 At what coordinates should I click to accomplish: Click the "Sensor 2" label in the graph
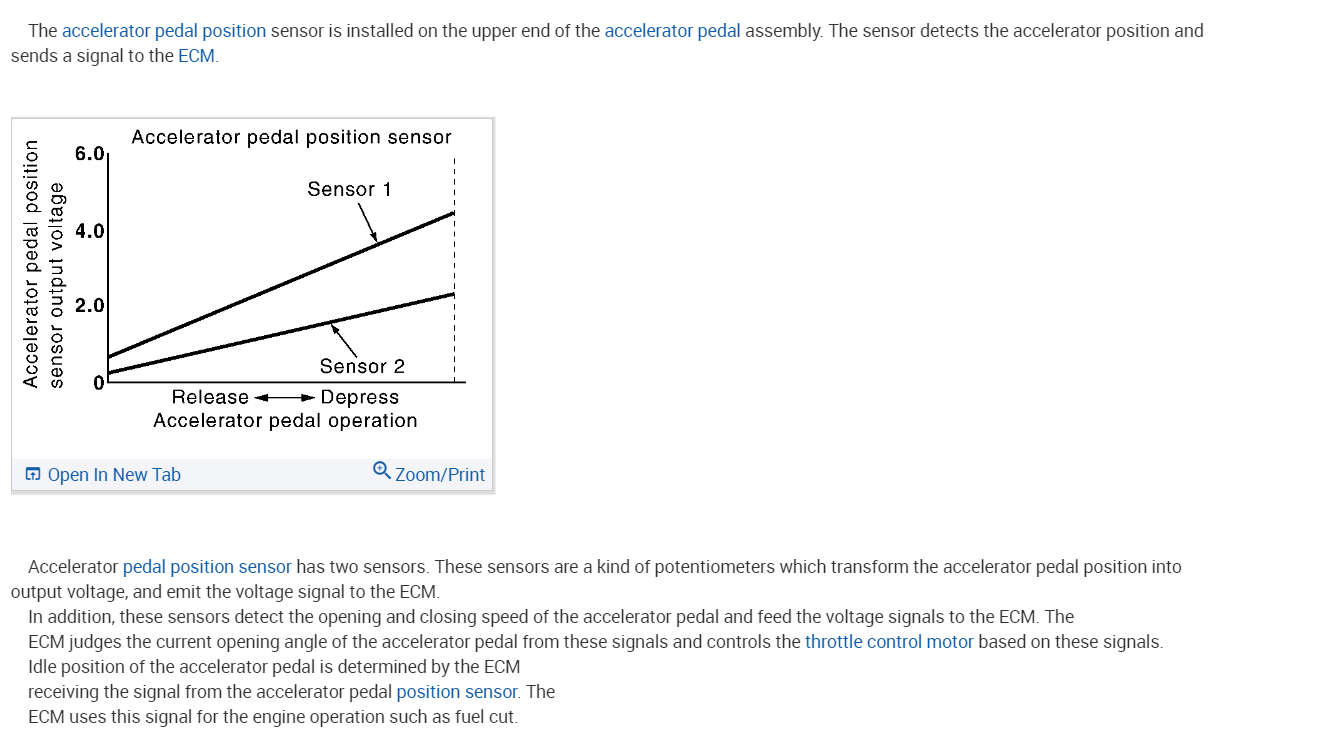(362, 367)
